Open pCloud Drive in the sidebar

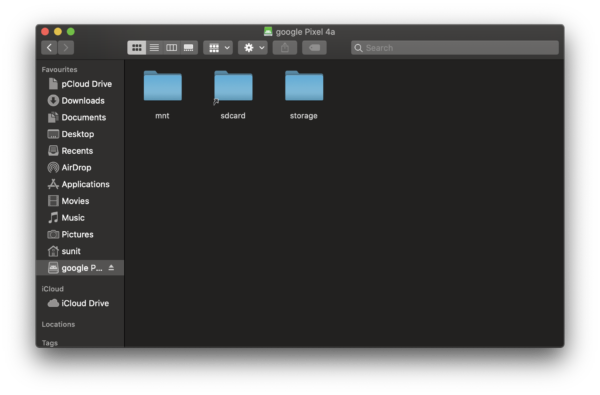80,84
